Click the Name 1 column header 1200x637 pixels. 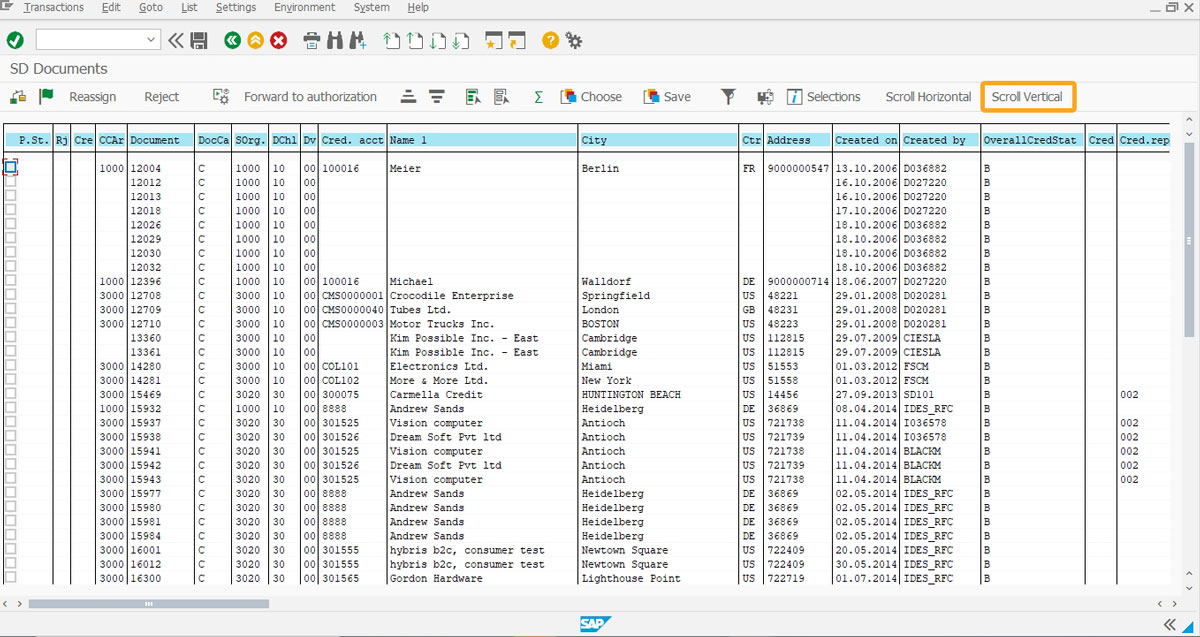(482, 140)
